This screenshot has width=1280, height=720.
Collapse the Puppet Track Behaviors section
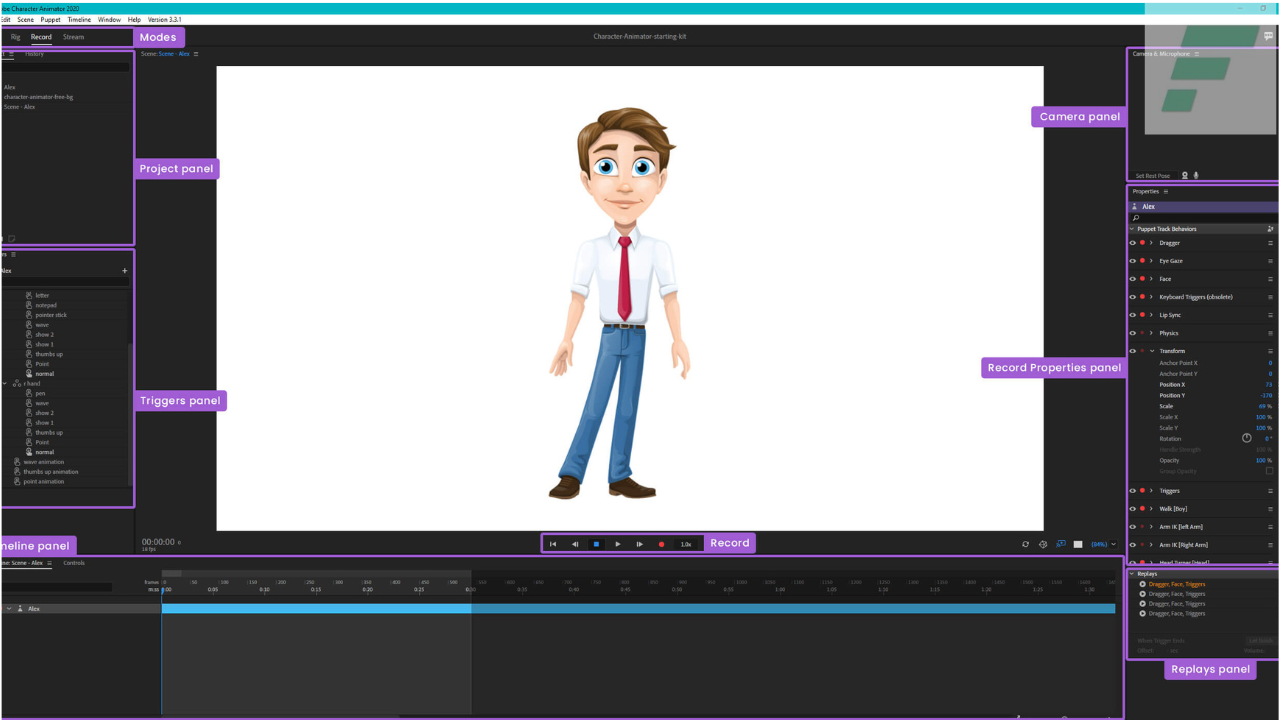pos(1133,229)
